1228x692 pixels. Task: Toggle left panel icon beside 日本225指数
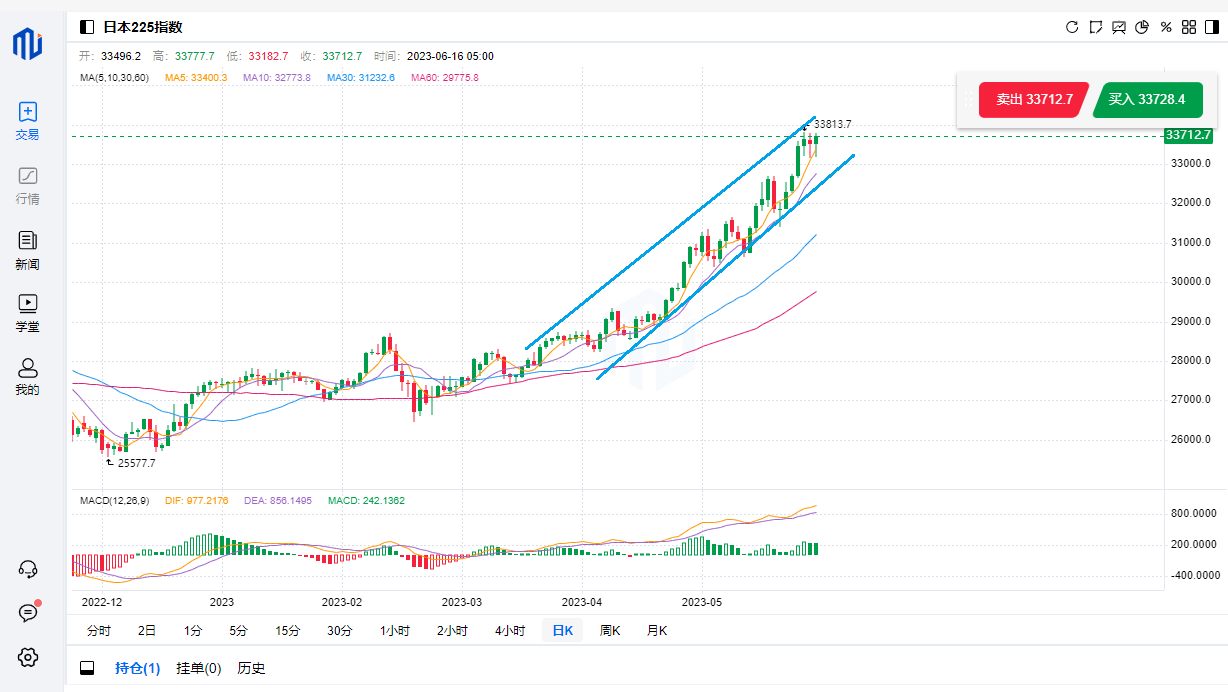tap(87, 27)
